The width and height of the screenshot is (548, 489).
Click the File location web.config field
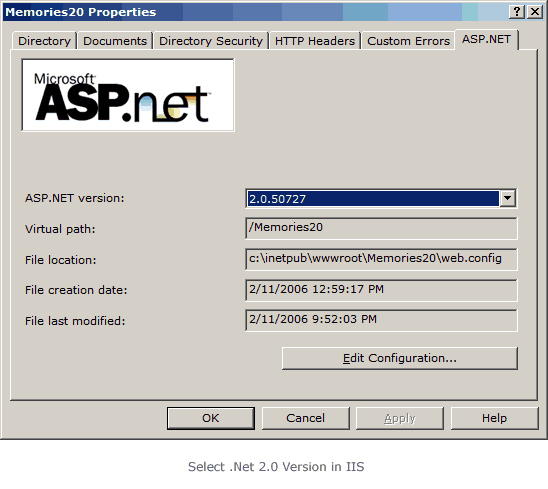[381, 259]
